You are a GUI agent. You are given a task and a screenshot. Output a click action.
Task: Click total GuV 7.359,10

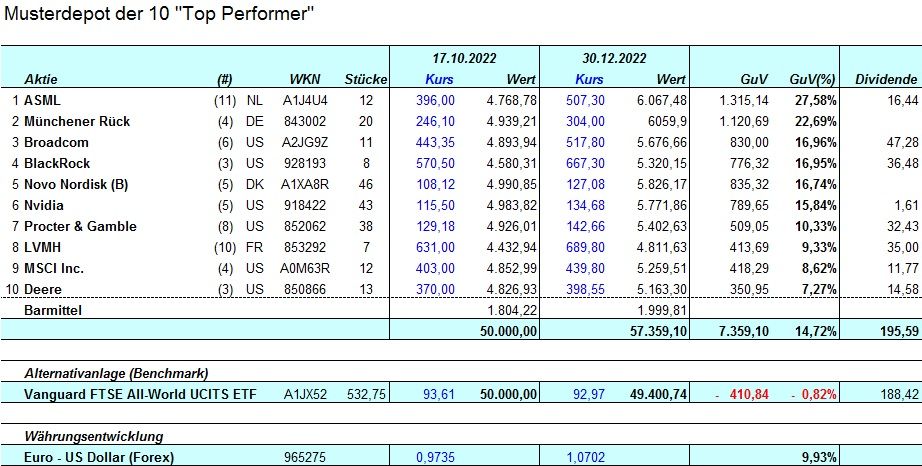[x=744, y=331]
